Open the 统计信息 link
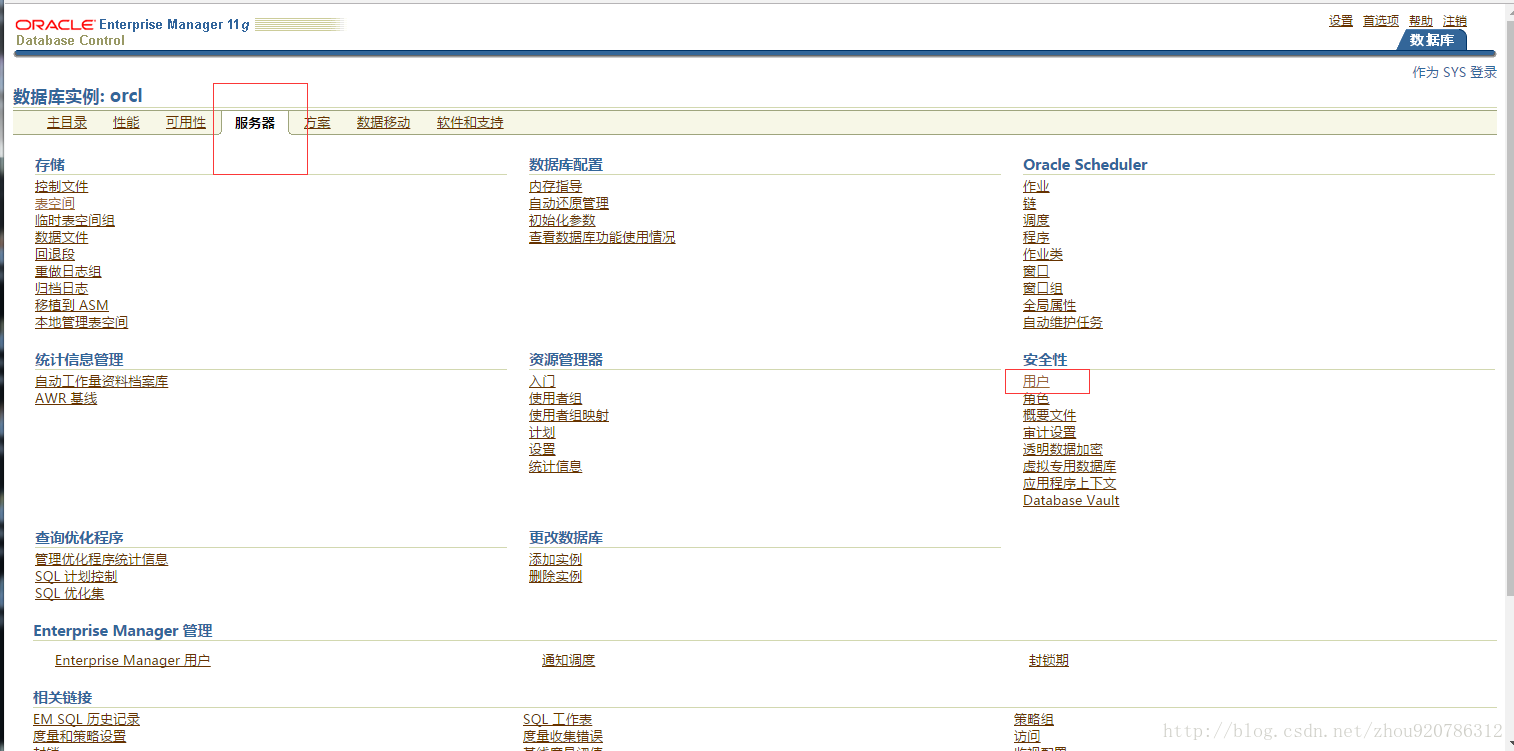The image size is (1514, 751). [x=556, y=467]
